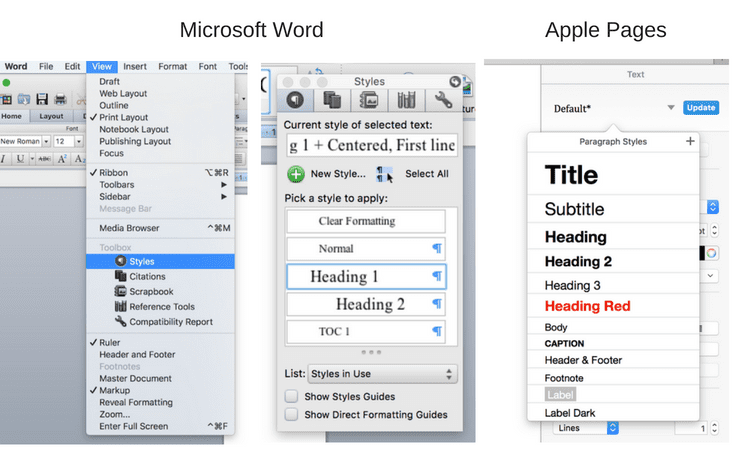Open the chevron dropdown below color well in Pages
The image size is (750, 450).
point(710,275)
